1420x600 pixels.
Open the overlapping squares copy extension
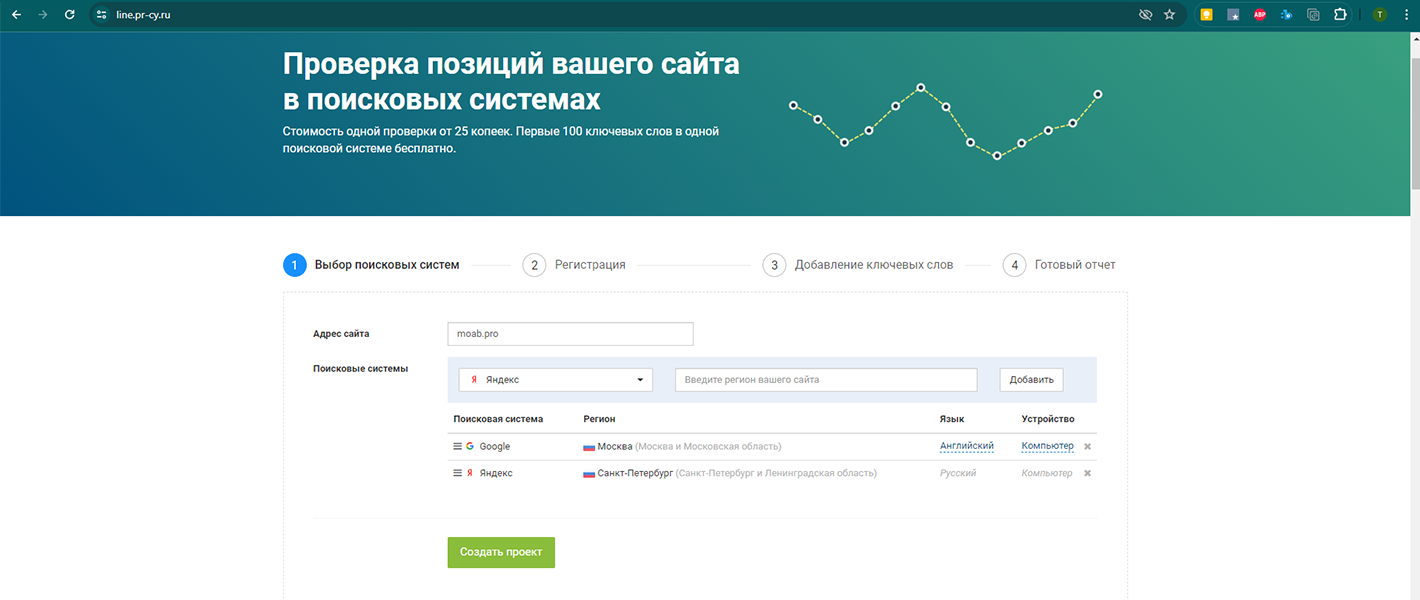pyautogui.click(x=1313, y=15)
